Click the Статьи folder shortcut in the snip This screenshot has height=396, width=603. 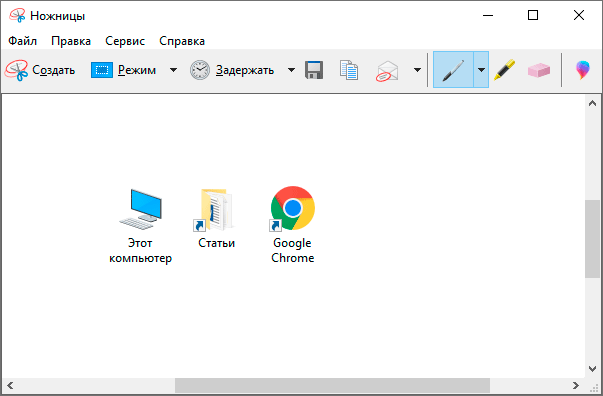(216, 218)
